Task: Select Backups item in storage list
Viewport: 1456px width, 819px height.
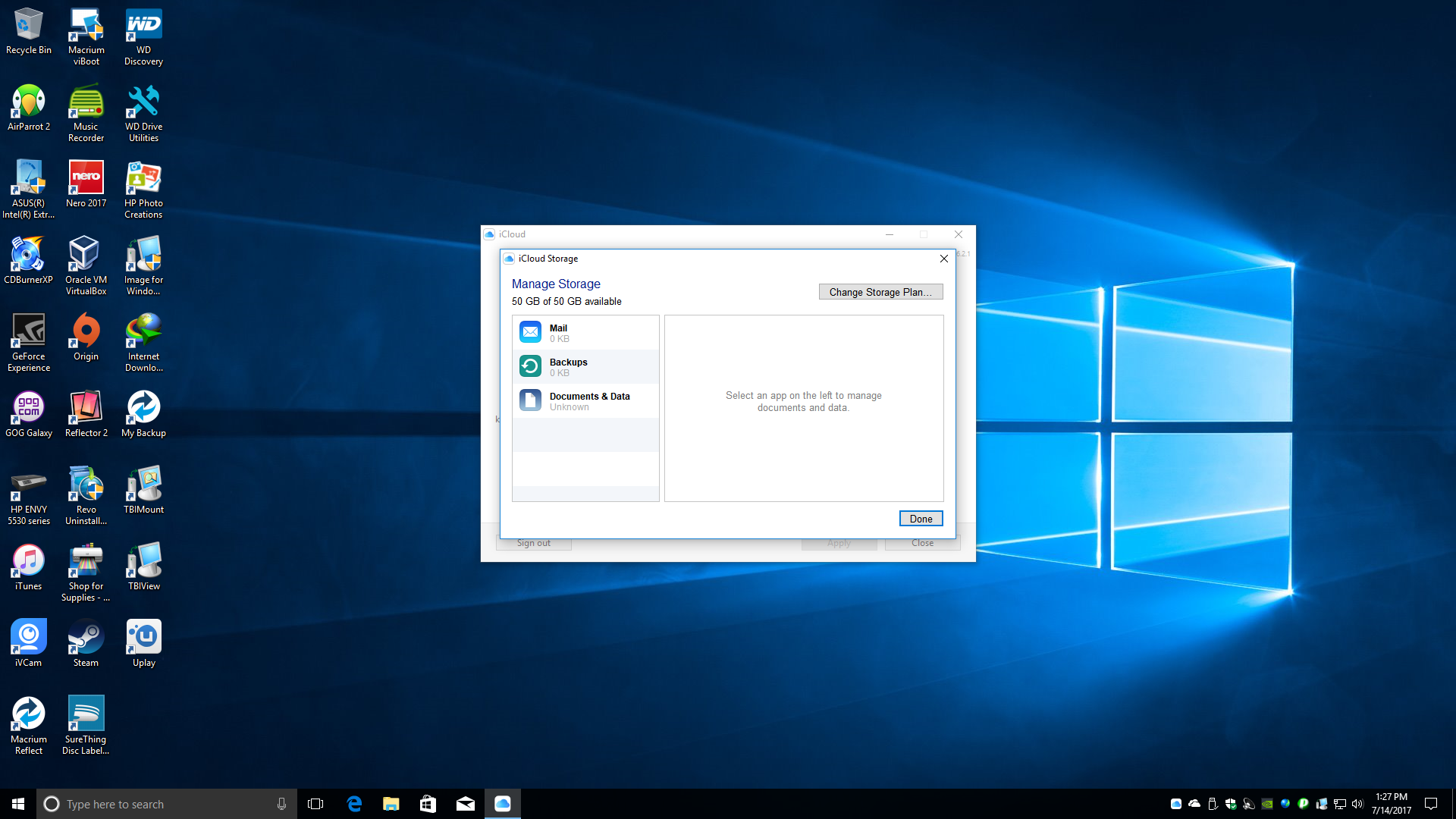Action: pos(585,366)
